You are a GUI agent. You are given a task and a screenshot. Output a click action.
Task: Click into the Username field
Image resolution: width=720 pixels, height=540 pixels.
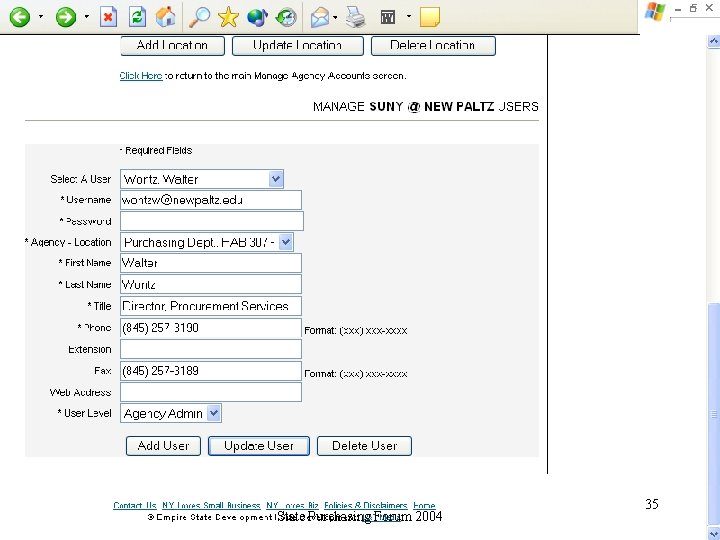(x=211, y=200)
